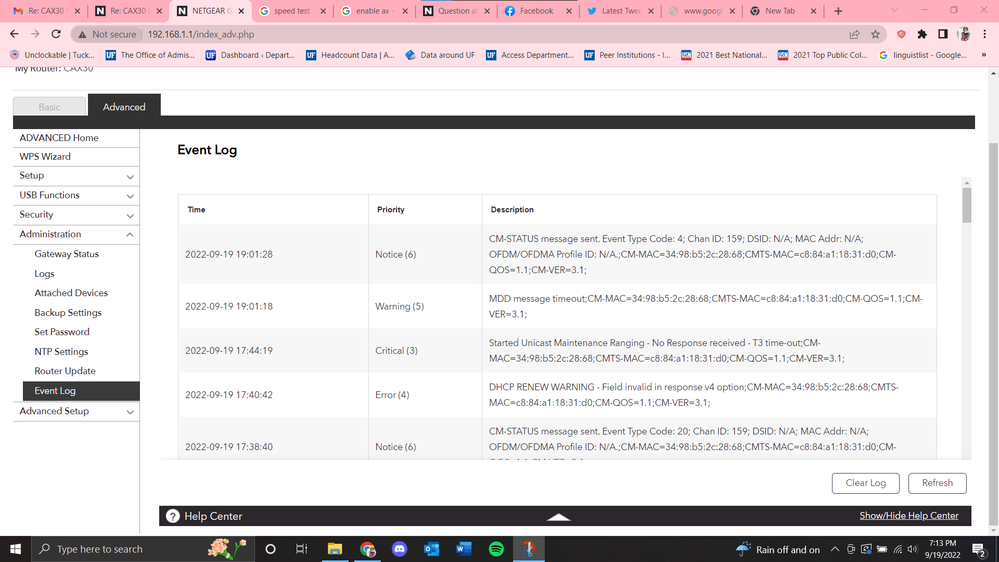The height and width of the screenshot is (562, 999).
Task: Select the Event Log menu item
Action: click(81, 391)
